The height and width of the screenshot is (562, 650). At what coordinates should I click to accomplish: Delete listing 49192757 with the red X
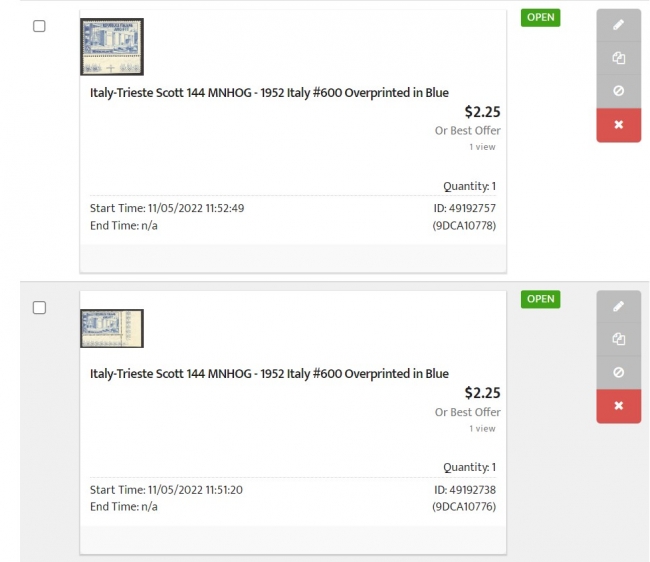coord(618,125)
